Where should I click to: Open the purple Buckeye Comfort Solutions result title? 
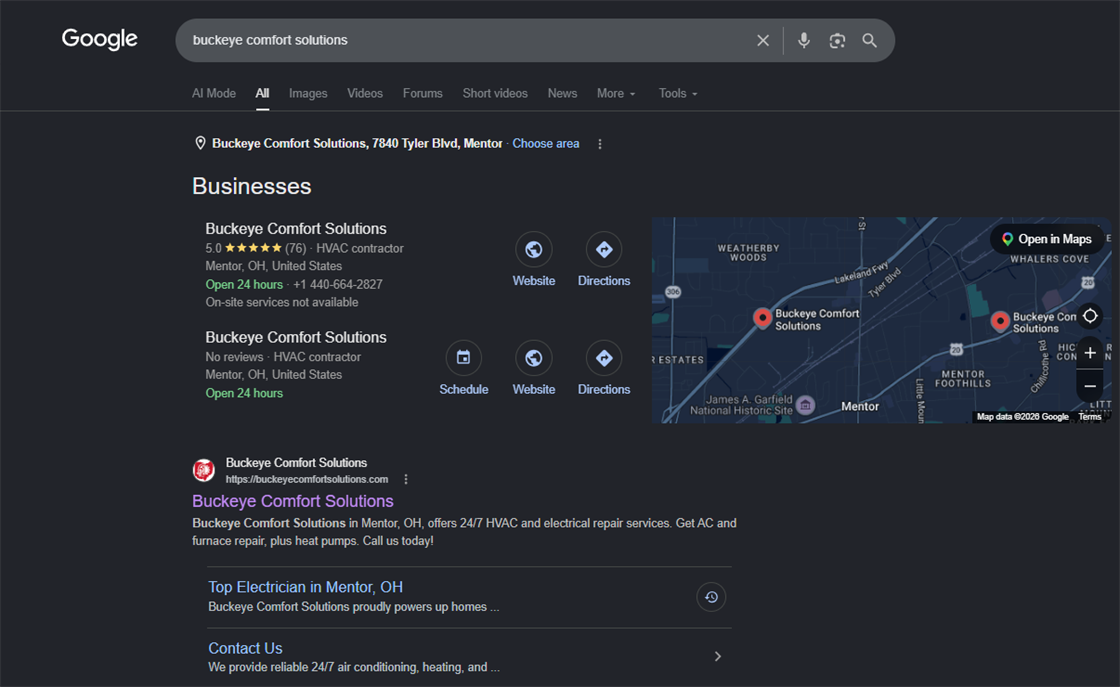tap(293, 501)
